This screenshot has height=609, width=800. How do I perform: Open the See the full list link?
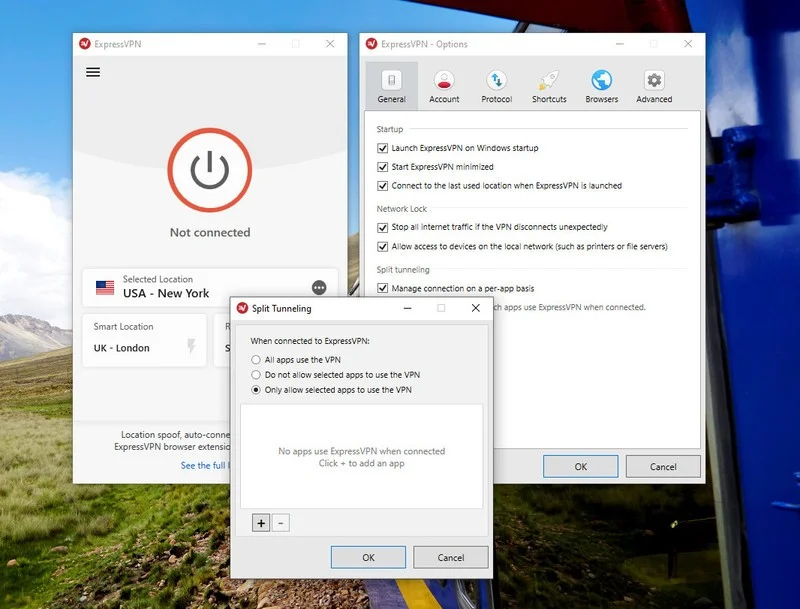click(205, 465)
